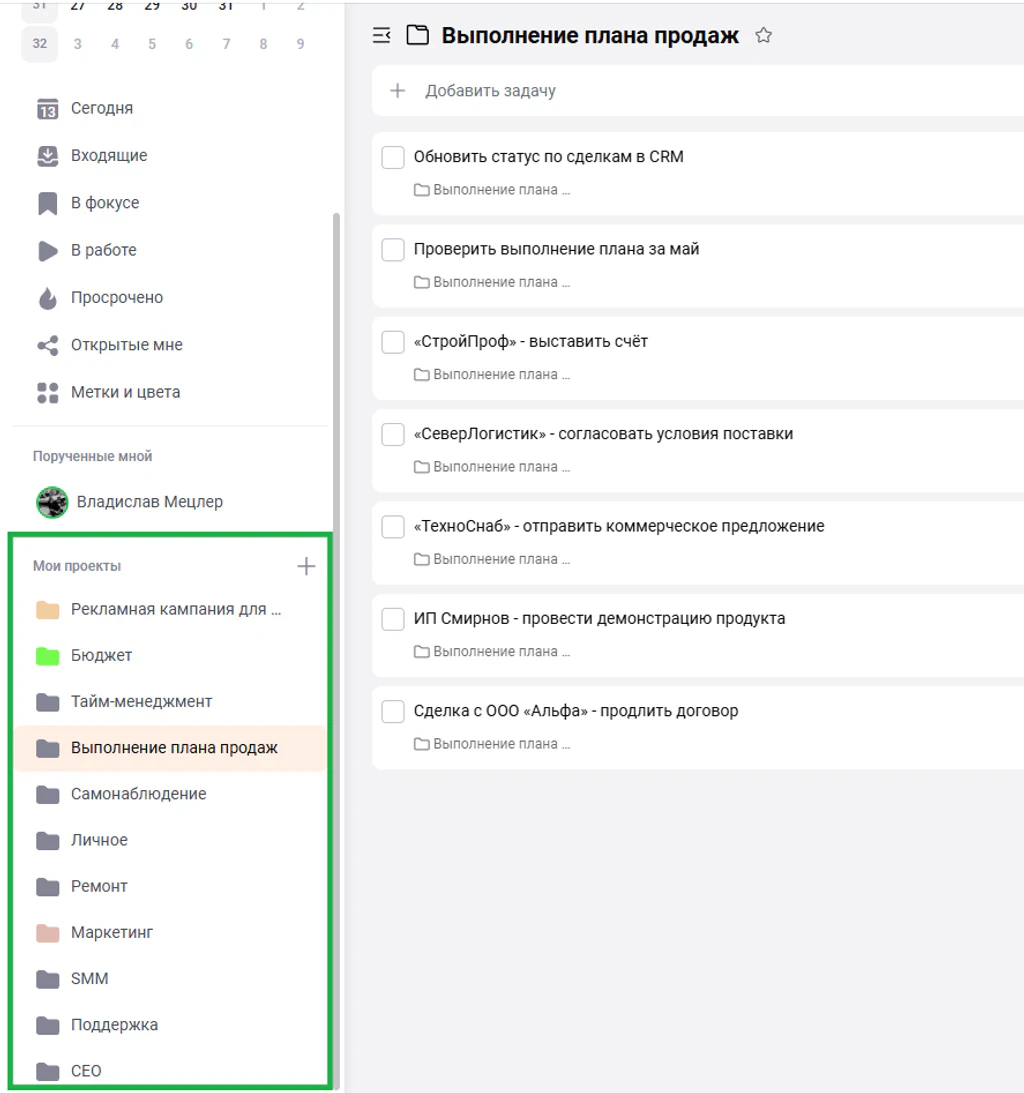Screen dimensions: 1024x1093
Task: Open Открытые мне section
Action: coord(127,346)
